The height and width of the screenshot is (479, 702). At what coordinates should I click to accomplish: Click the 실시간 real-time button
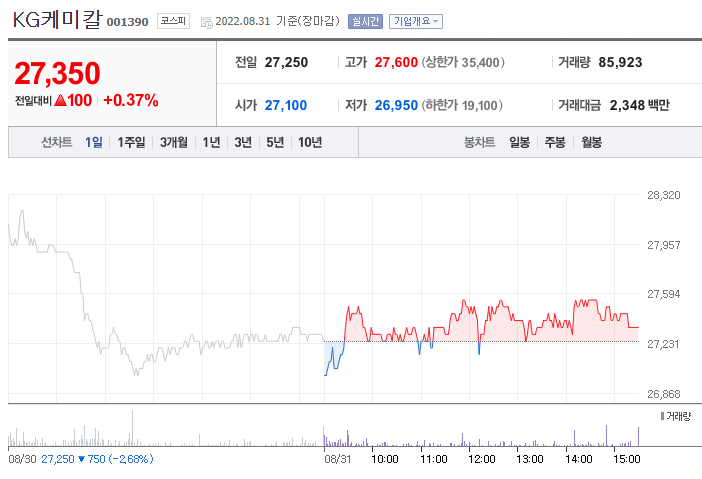coord(365,21)
